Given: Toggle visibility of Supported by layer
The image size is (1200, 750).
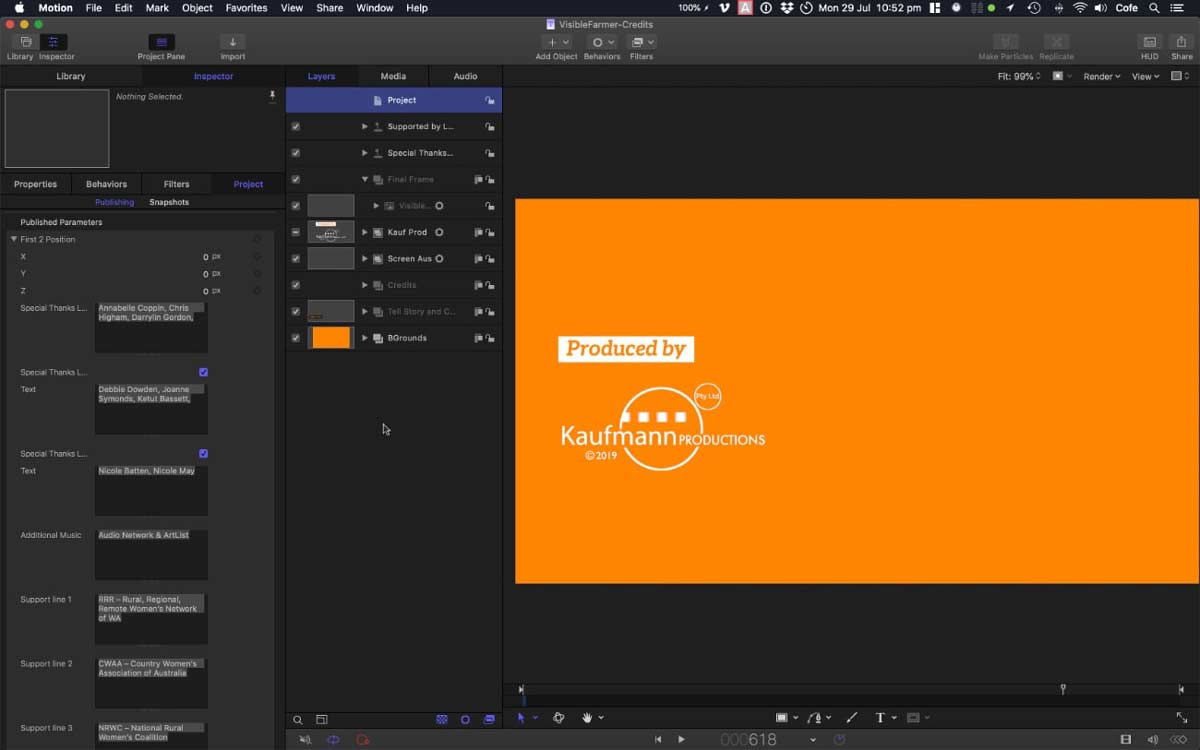Looking at the screenshot, I should 296,127.
